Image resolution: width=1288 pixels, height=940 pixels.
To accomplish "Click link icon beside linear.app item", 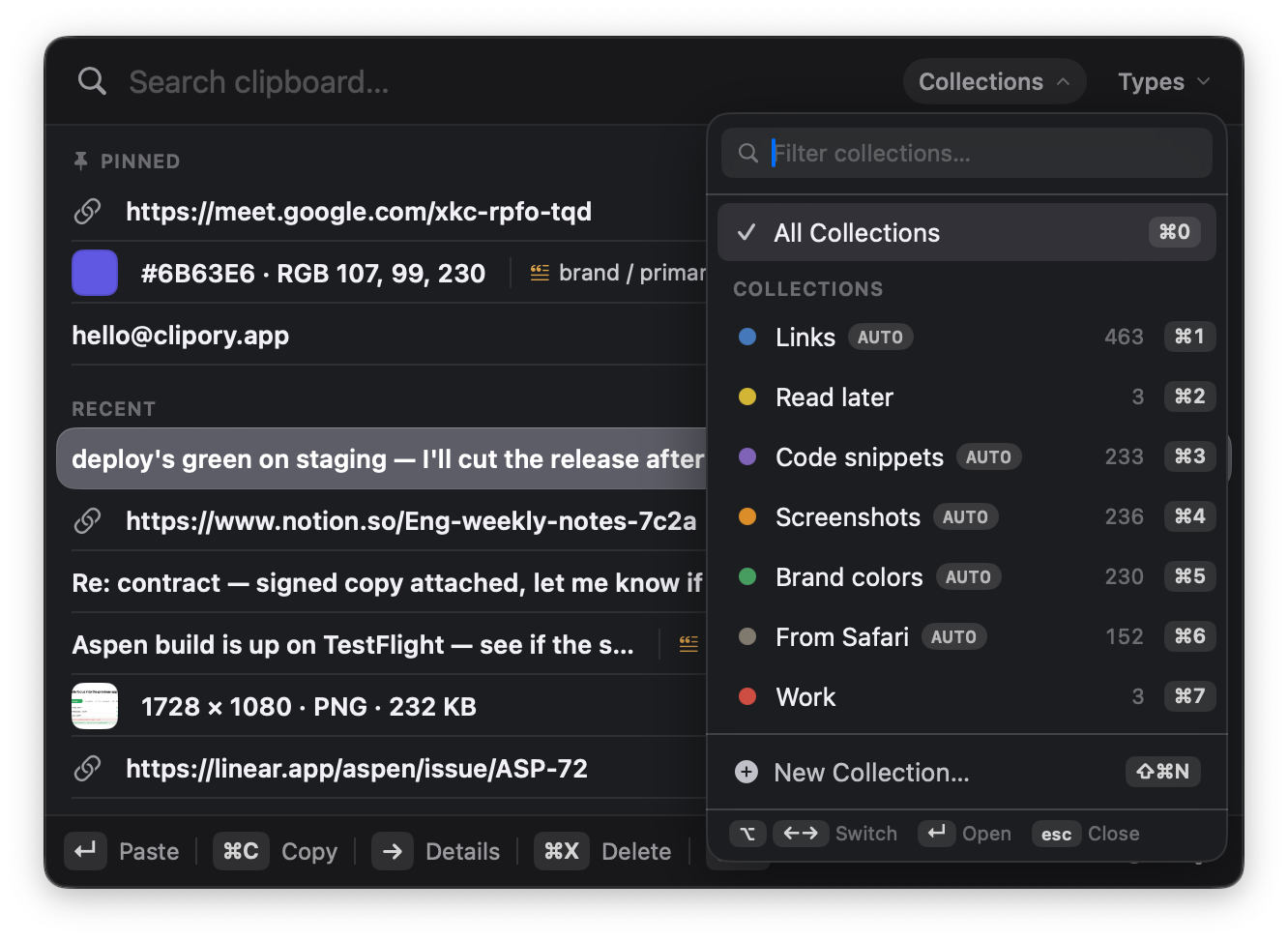I will point(88,768).
